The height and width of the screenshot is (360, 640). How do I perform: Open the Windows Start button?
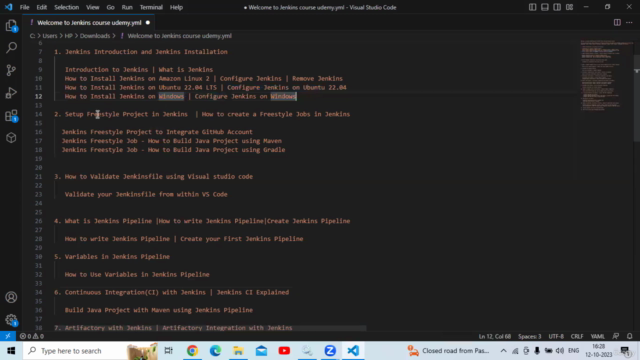[11, 351]
